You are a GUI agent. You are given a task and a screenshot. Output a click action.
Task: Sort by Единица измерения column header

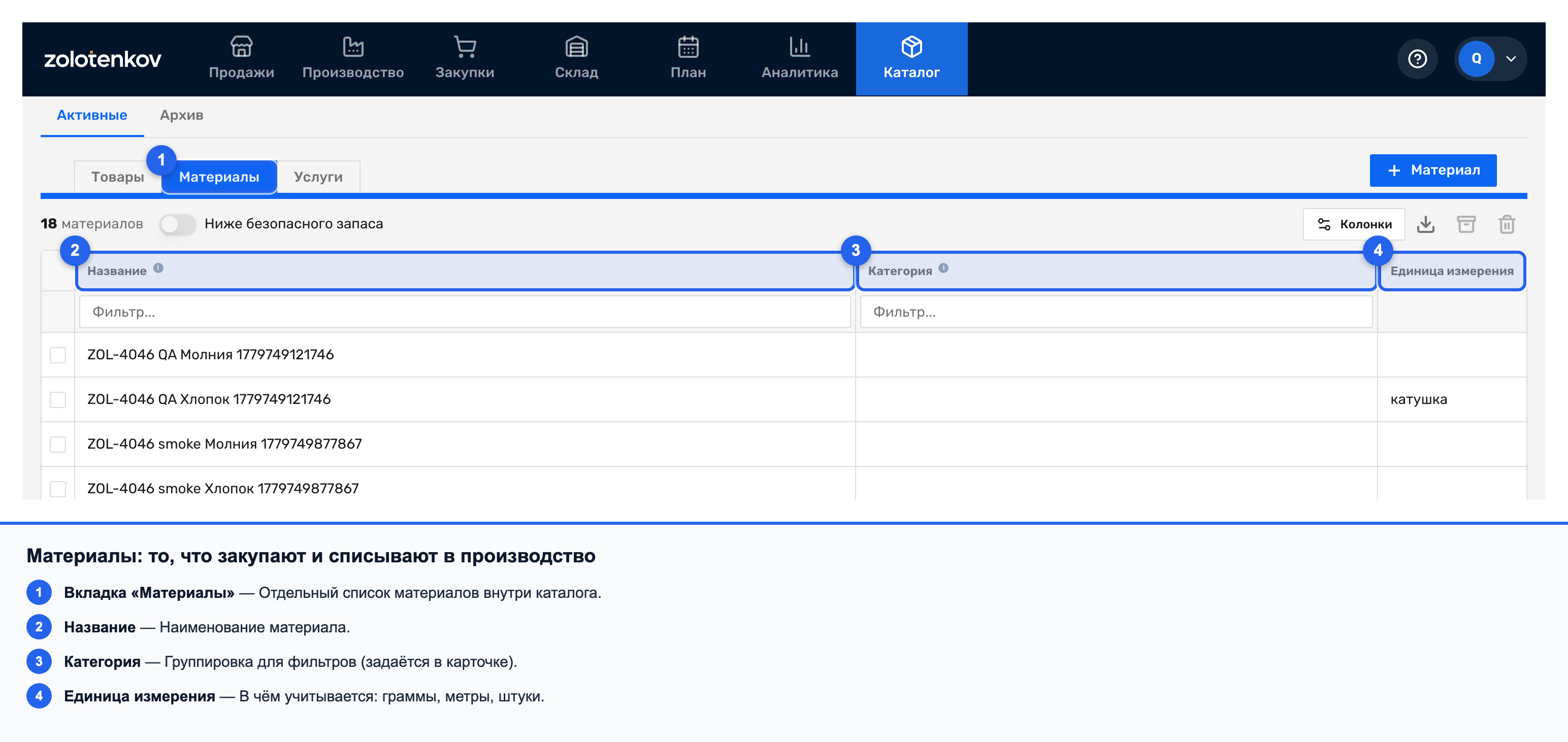click(x=1451, y=271)
